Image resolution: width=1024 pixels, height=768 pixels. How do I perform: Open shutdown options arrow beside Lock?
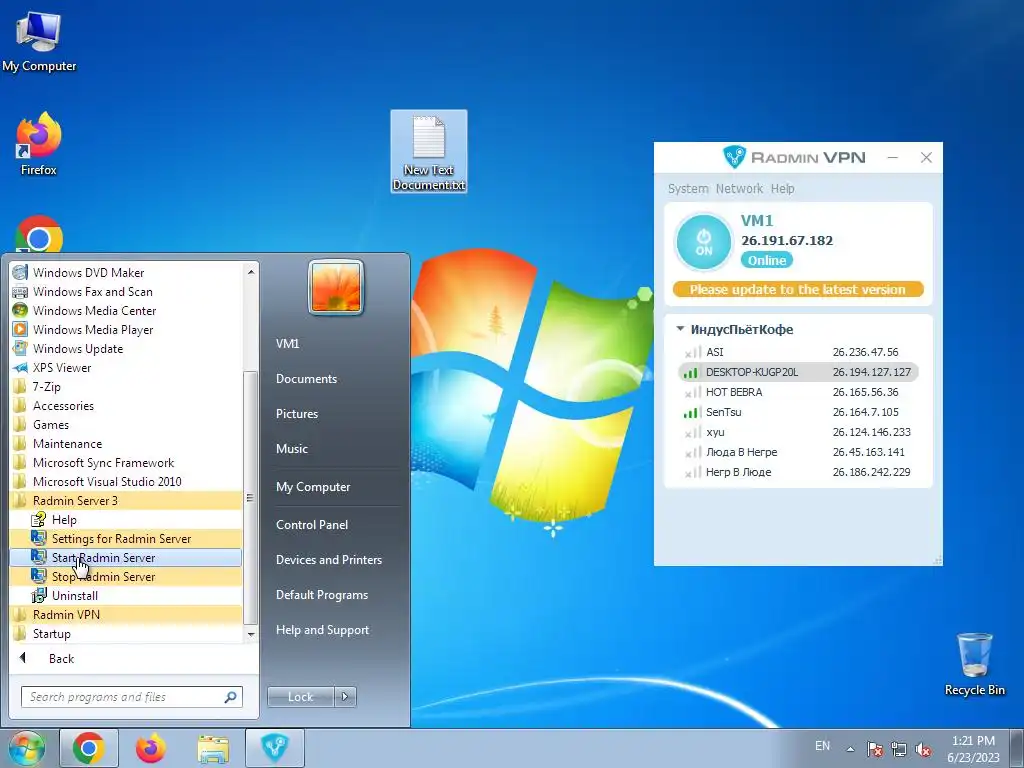click(x=345, y=697)
